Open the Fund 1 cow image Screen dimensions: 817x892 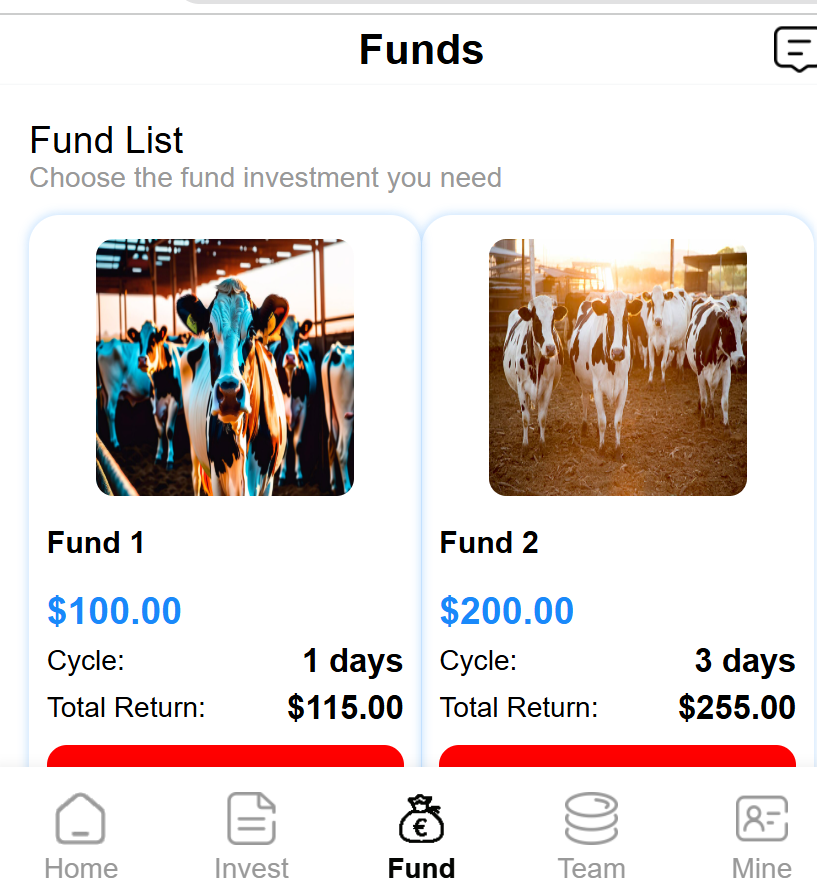coord(225,367)
